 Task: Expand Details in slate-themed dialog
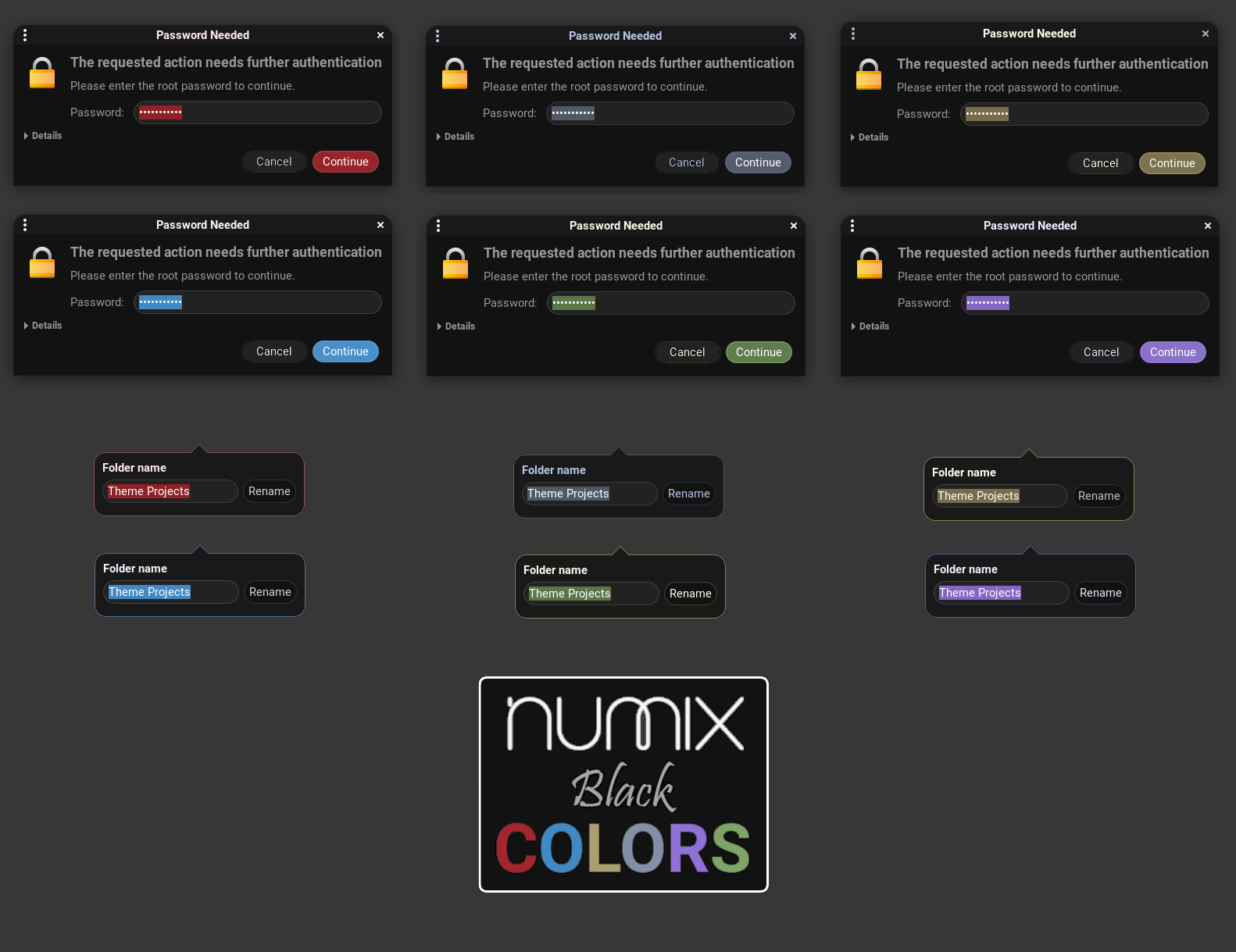click(455, 137)
